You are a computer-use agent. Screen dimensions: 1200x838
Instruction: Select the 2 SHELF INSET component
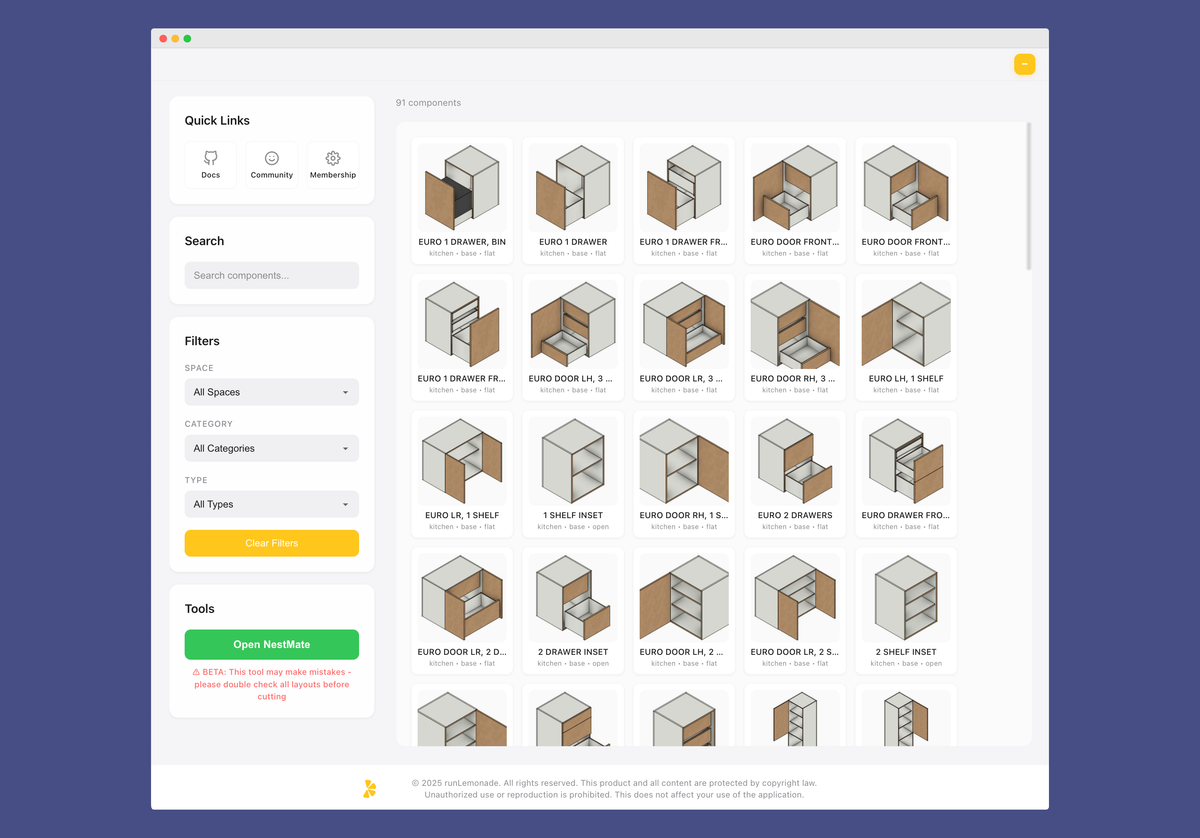pos(905,595)
